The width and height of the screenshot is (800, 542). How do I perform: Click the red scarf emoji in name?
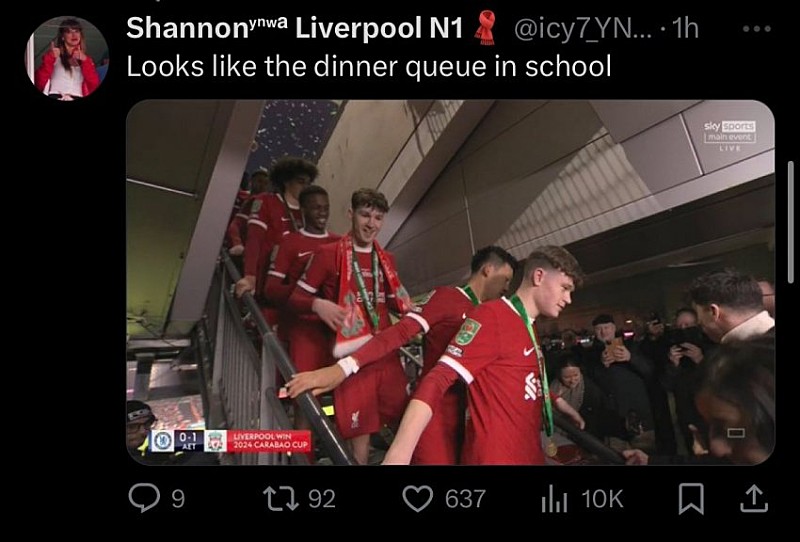coord(486,29)
